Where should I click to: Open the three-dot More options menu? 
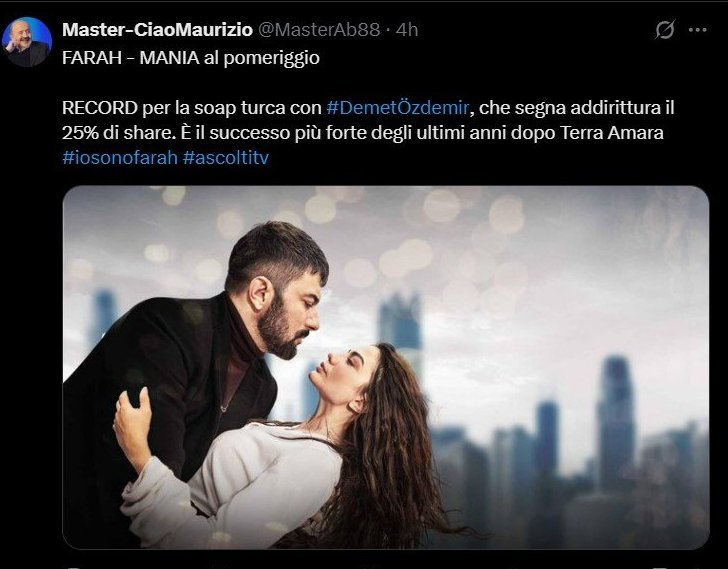pos(697,30)
